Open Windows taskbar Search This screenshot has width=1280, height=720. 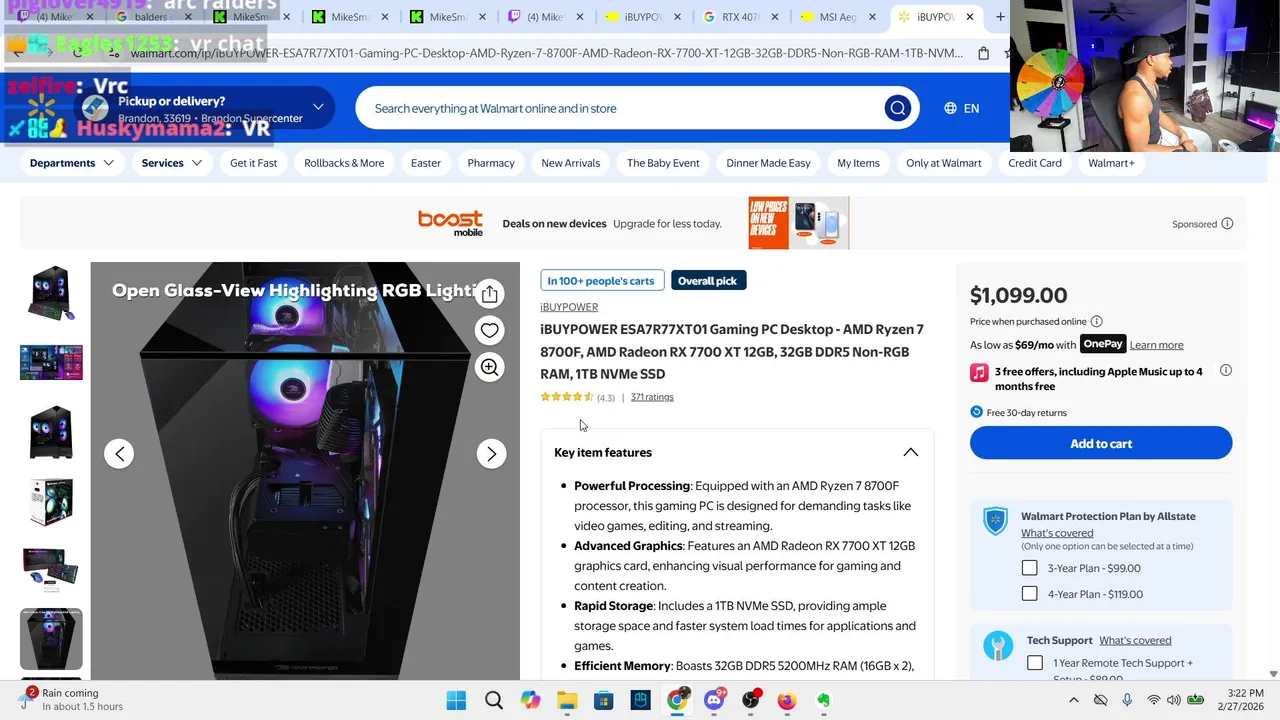pyautogui.click(x=493, y=700)
